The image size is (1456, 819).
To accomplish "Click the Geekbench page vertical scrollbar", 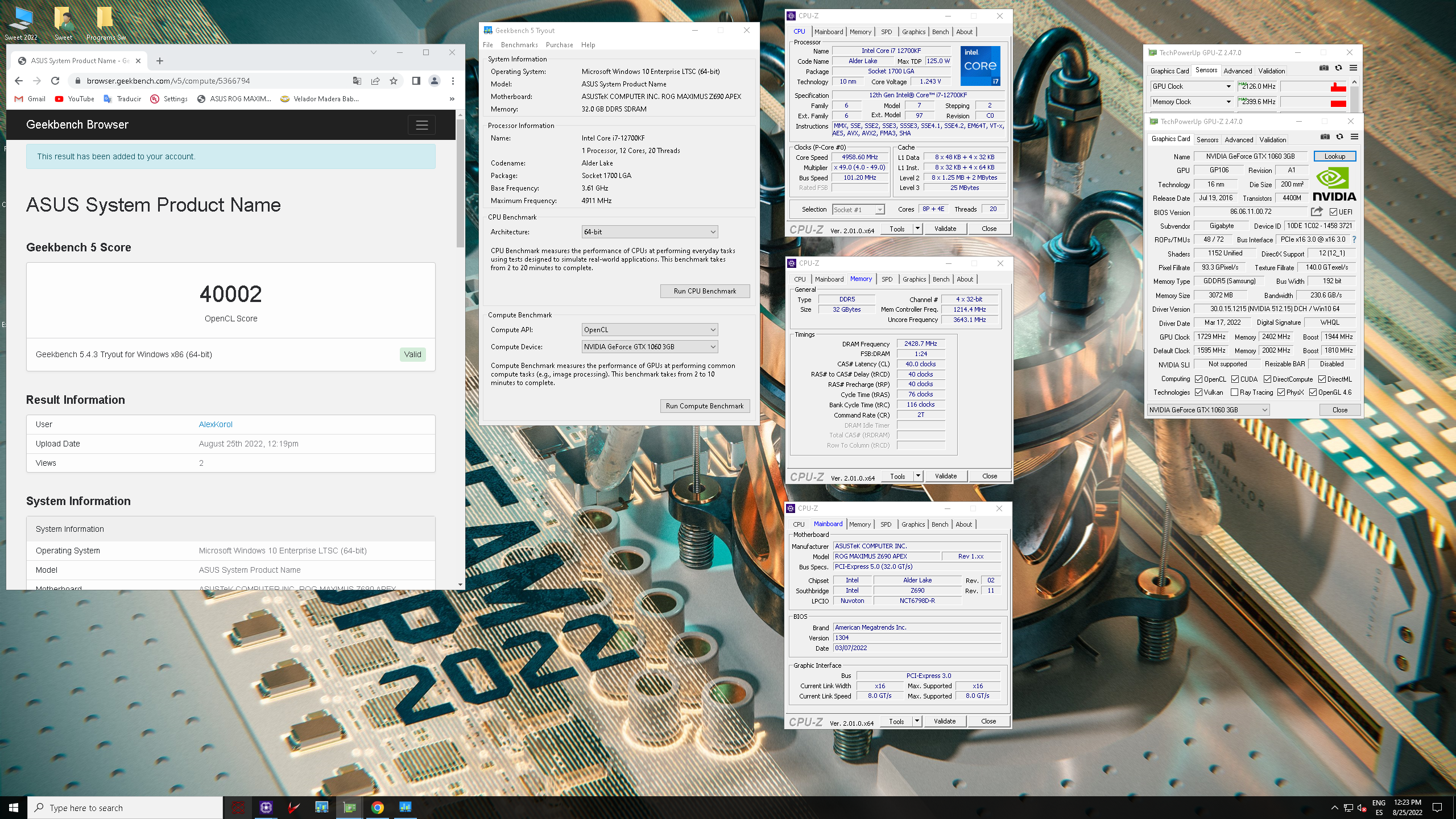I will coord(460,182).
